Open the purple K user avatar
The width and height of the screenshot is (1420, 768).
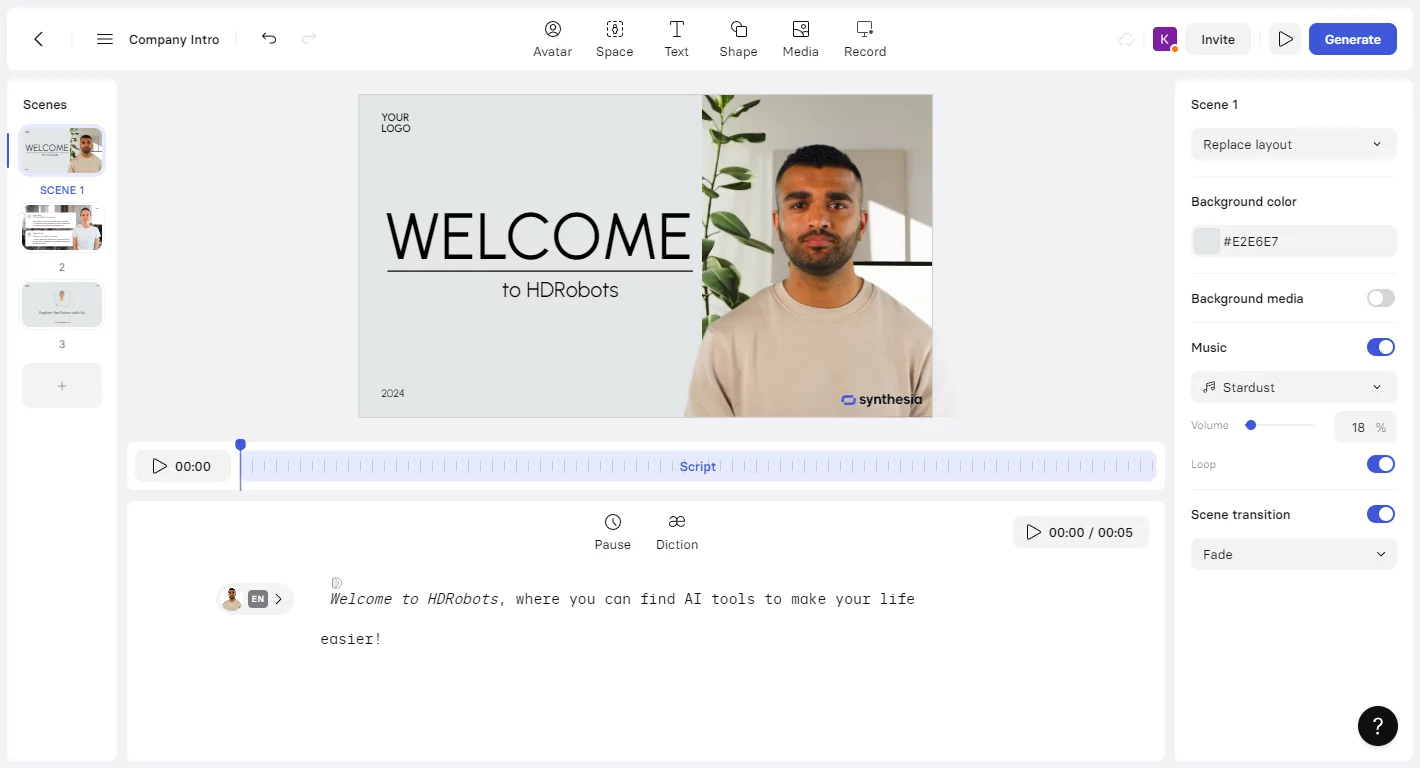coord(1164,39)
